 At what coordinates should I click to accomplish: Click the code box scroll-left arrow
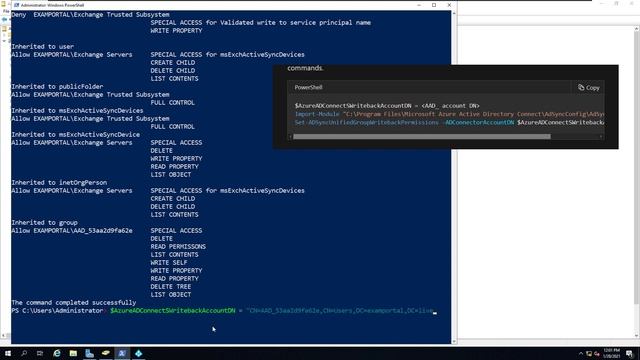coord(291,137)
